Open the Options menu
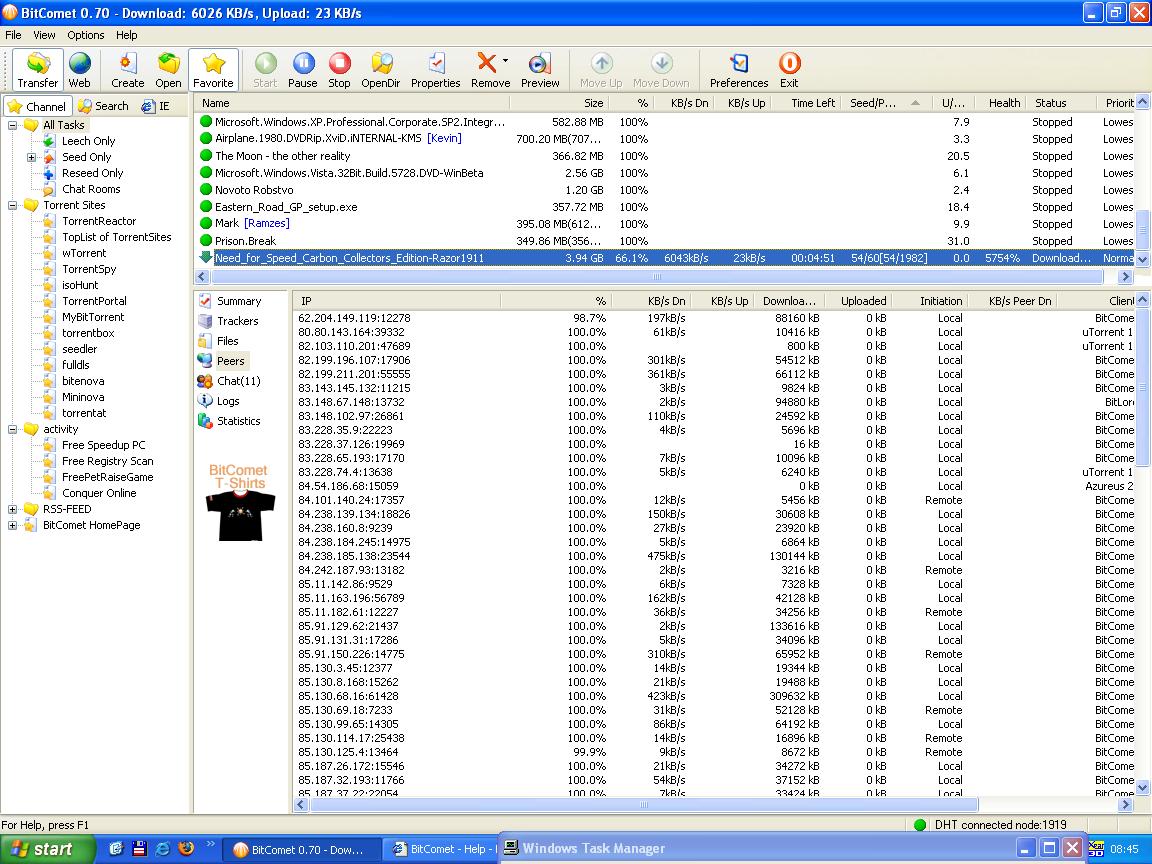The image size is (1152, 864). (x=86, y=35)
